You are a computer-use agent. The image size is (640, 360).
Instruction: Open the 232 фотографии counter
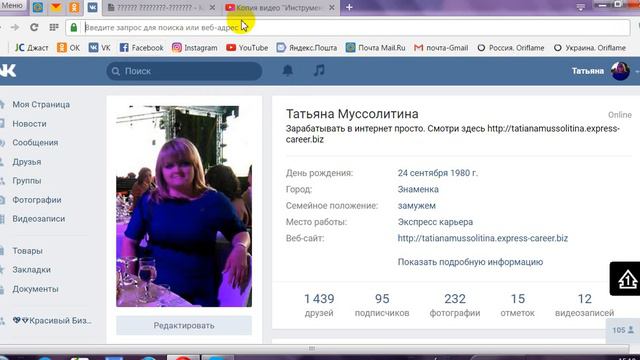tap(455, 305)
